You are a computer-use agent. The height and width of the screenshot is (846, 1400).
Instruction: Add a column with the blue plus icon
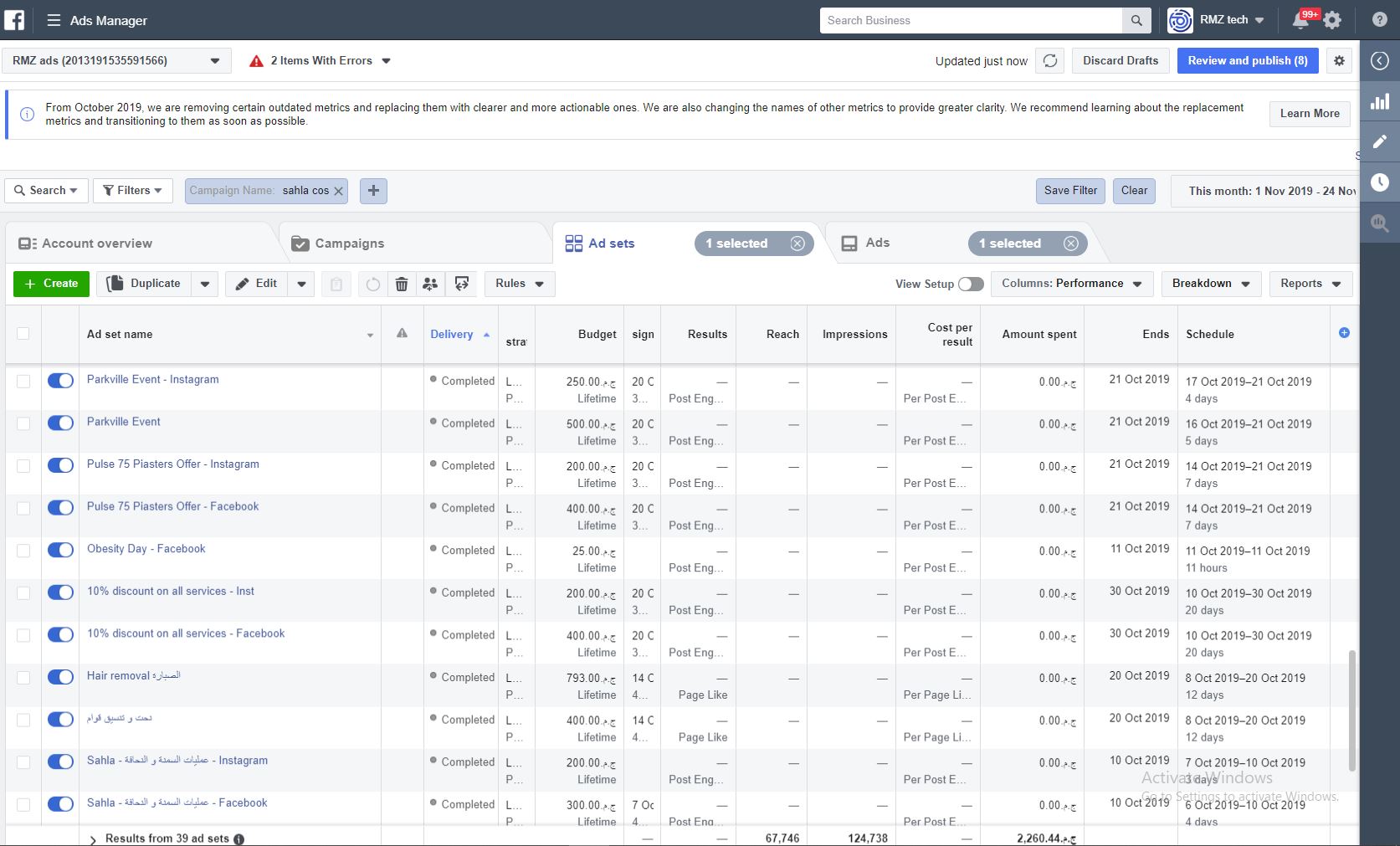coord(1344,333)
